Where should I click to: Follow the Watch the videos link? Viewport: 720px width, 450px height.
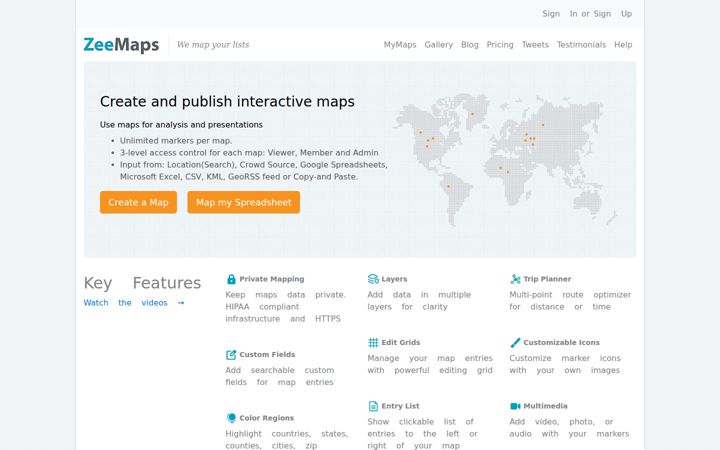(x=134, y=303)
